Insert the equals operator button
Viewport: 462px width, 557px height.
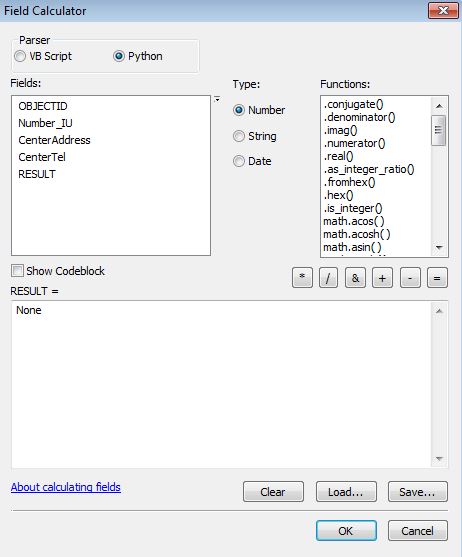pos(437,278)
